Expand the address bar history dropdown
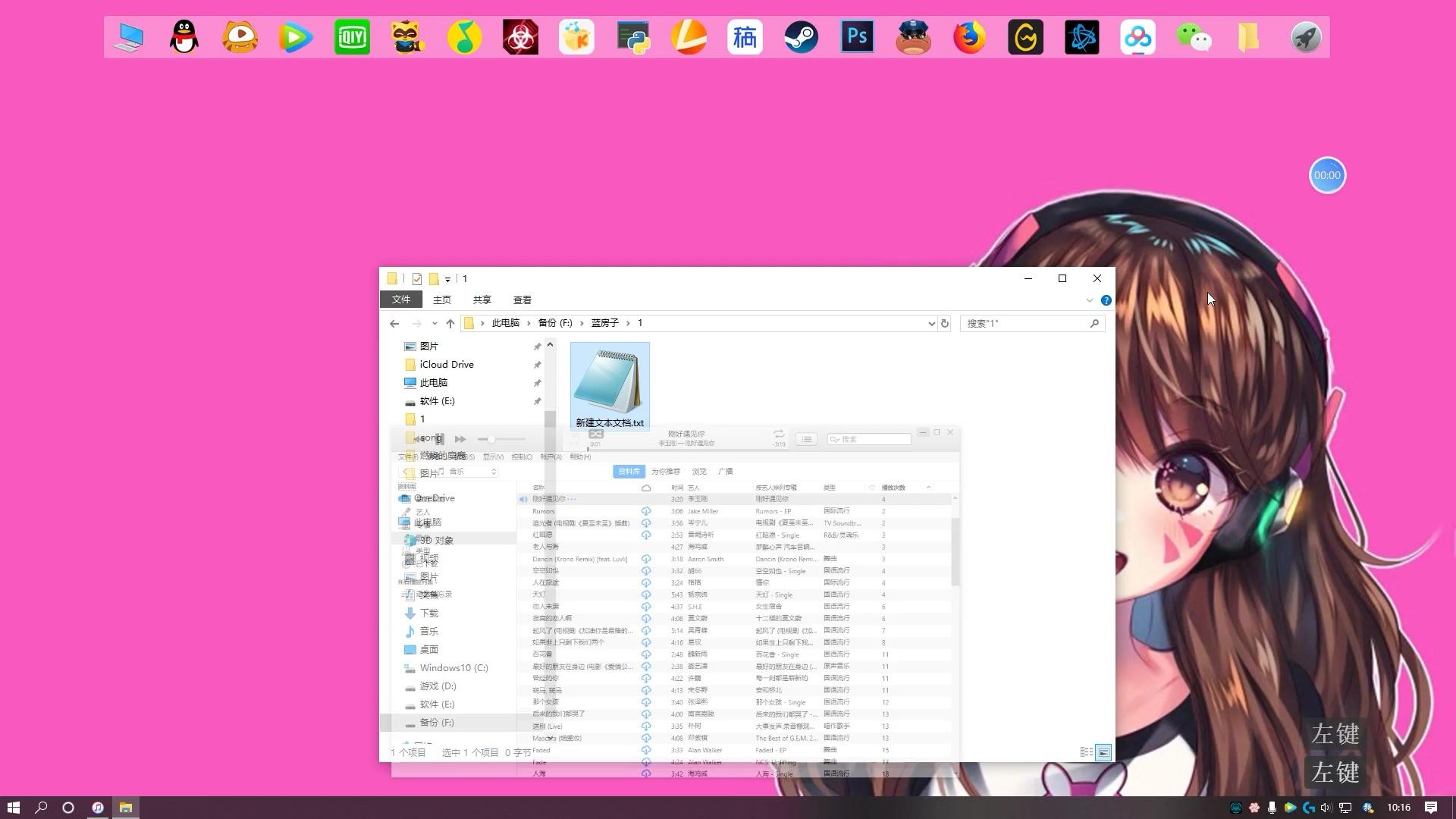The image size is (1456, 819). [x=931, y=323]
